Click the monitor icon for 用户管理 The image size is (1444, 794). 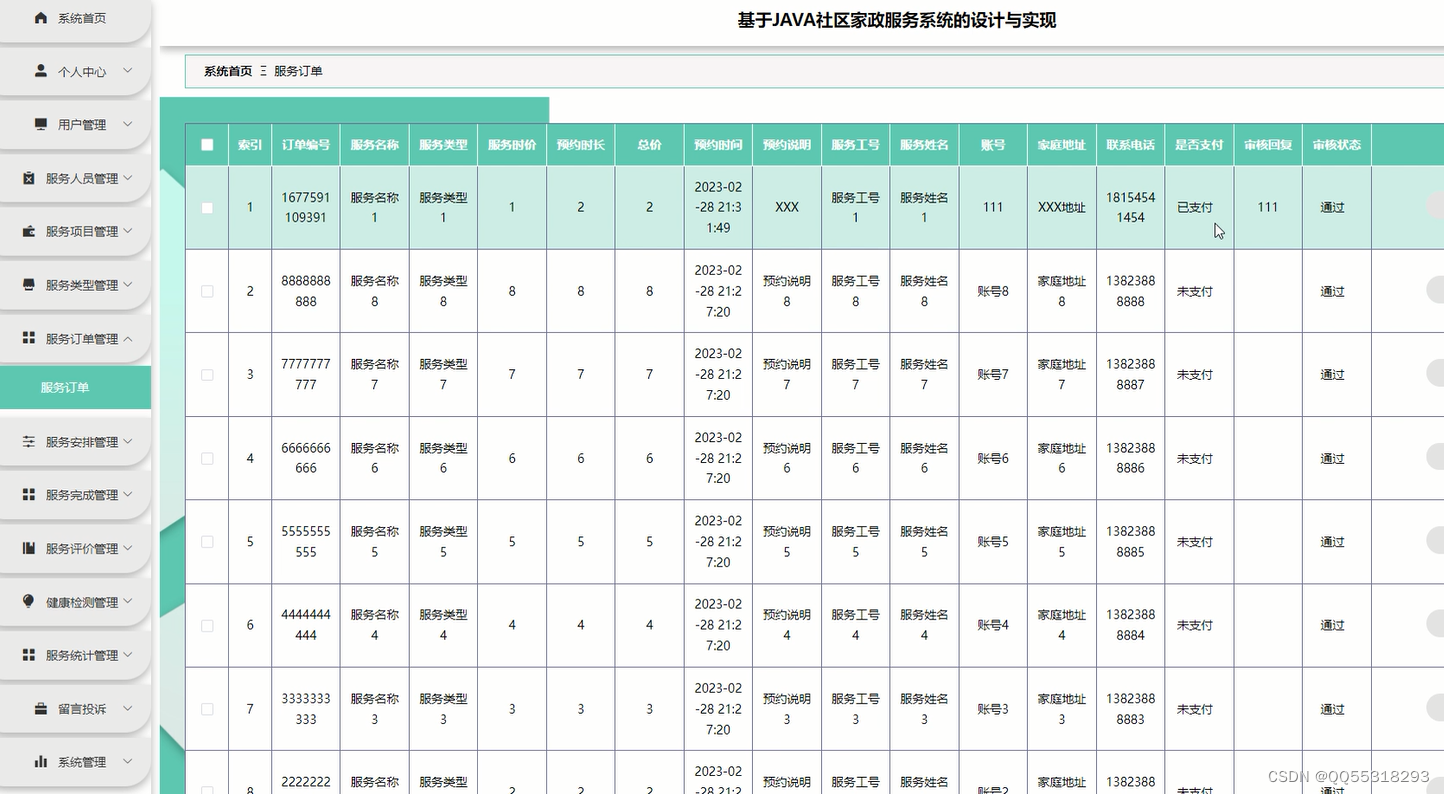coord(41,124)
